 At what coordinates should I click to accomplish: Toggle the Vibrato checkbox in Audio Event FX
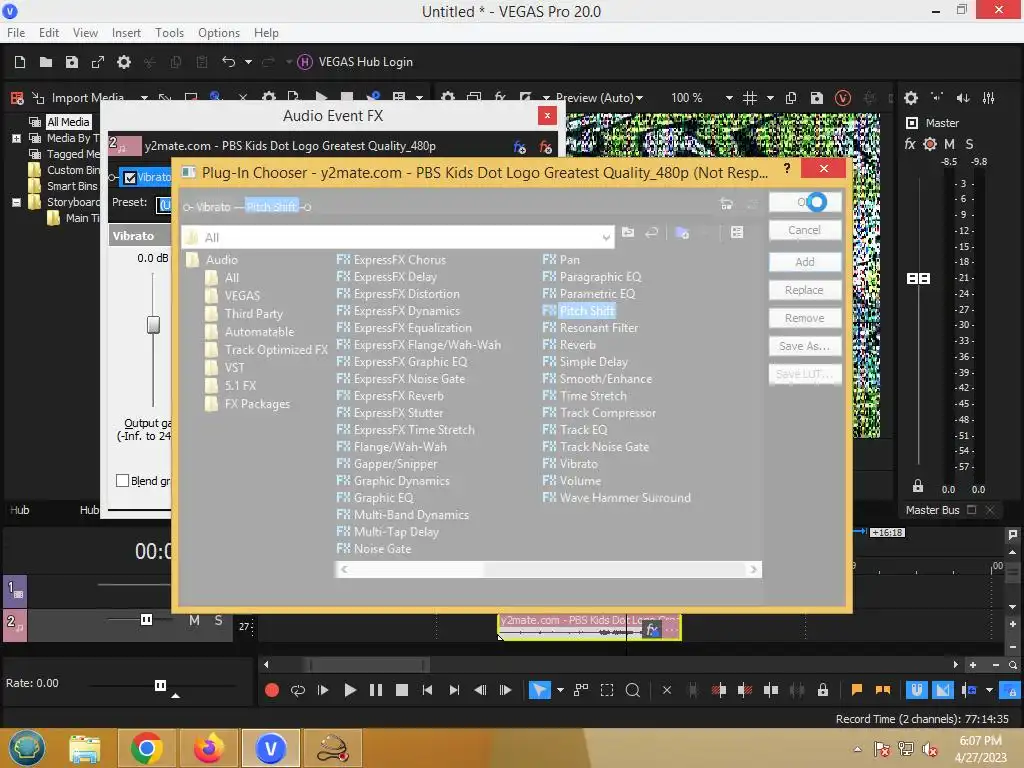click(130, 178)
